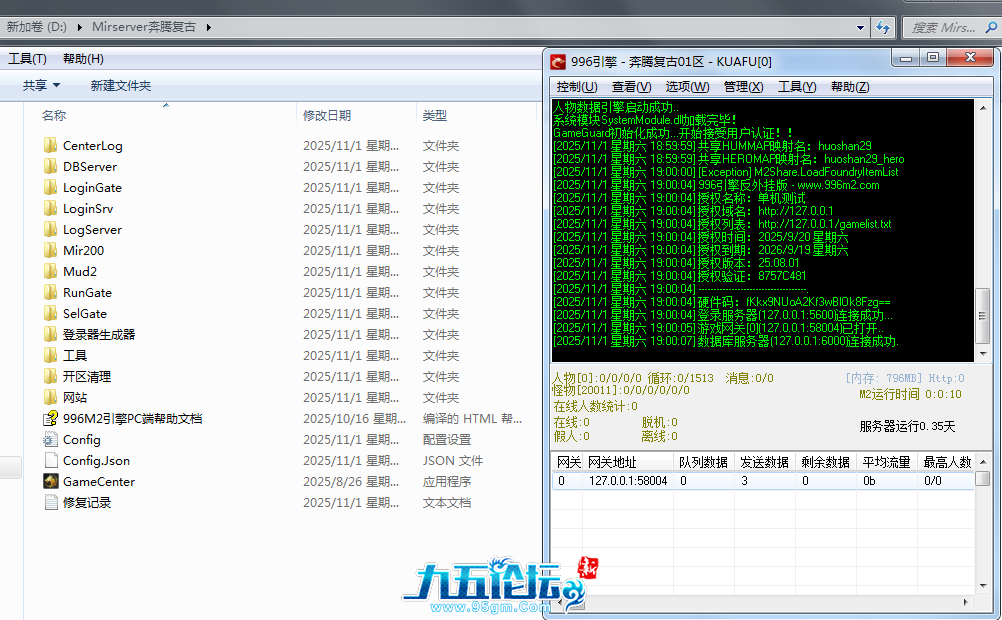1002x620 pixels.
Task: Sort files by the 修改日期 column header
Action: 327,116
